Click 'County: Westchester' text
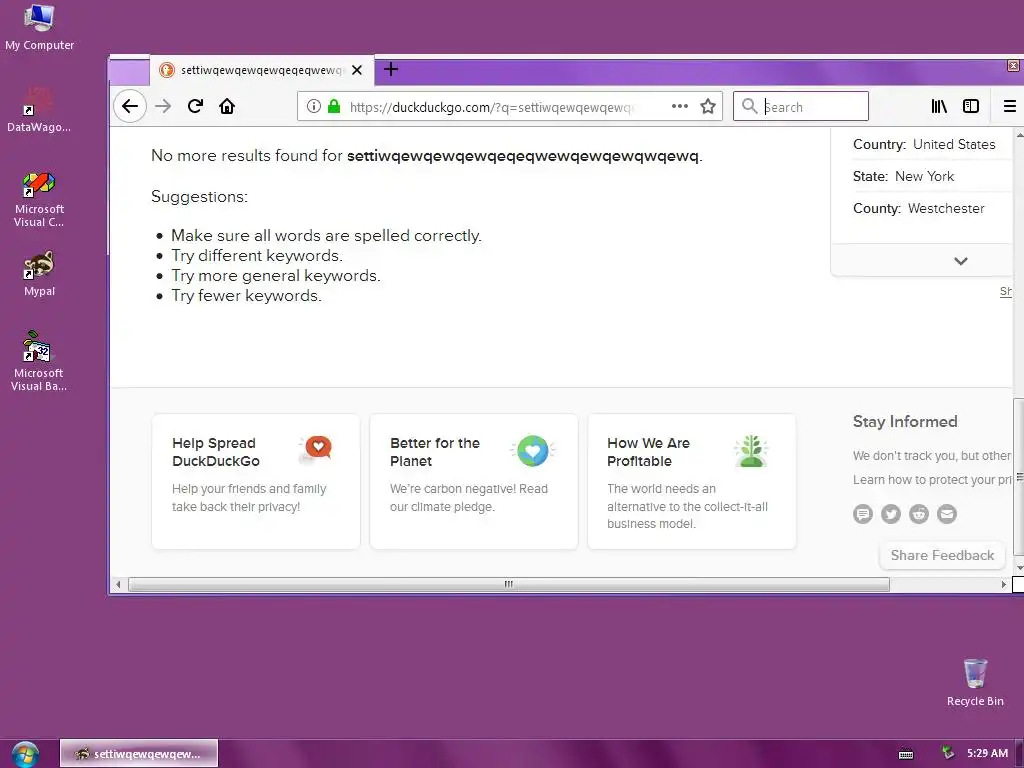The height and width of the screenshot is (768, 1024). [x=918, y=208]
